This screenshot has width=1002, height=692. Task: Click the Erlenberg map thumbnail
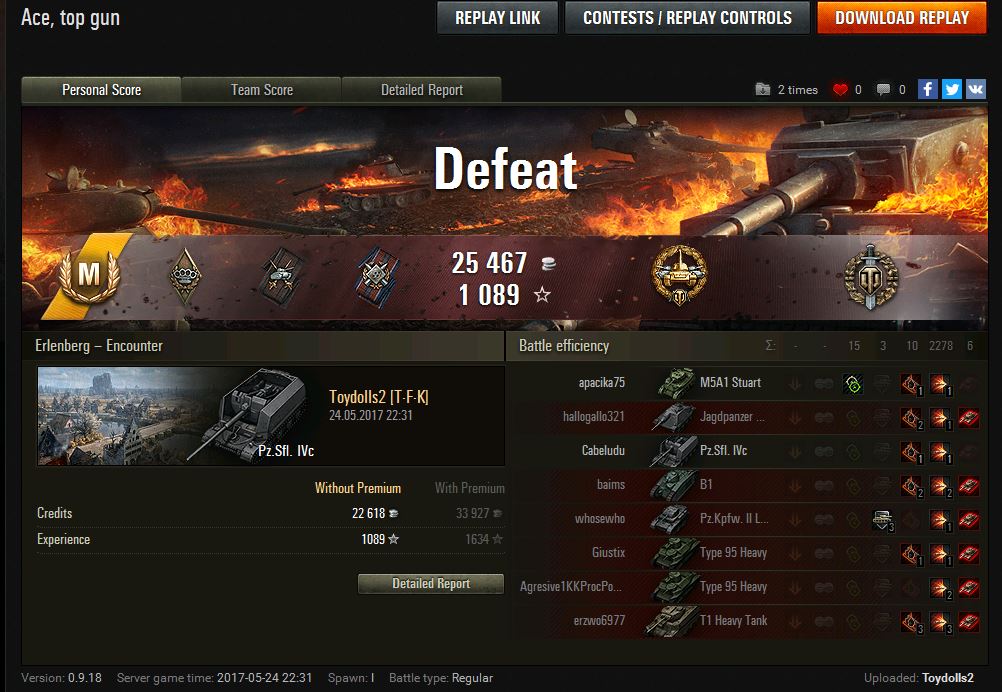[121, 416]
